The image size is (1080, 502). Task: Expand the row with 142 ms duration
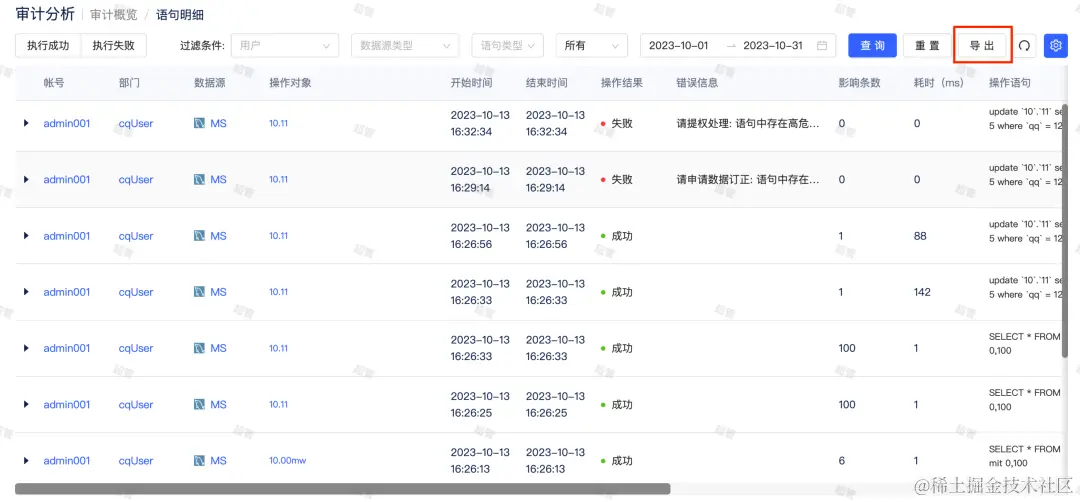pyautogui.click(x=26, y=291)
